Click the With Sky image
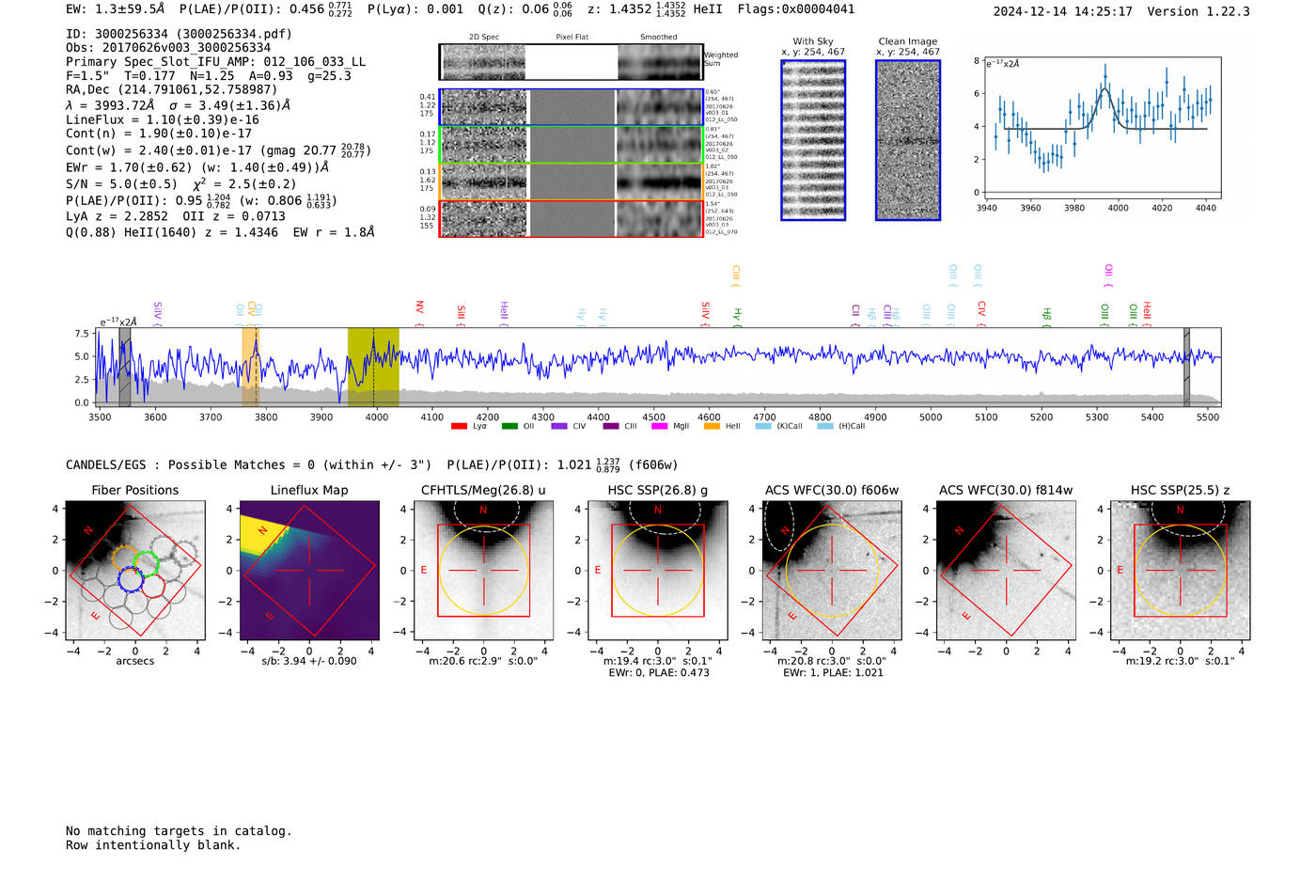Viewport: 1316px width, 896px height. coord(813,140)
